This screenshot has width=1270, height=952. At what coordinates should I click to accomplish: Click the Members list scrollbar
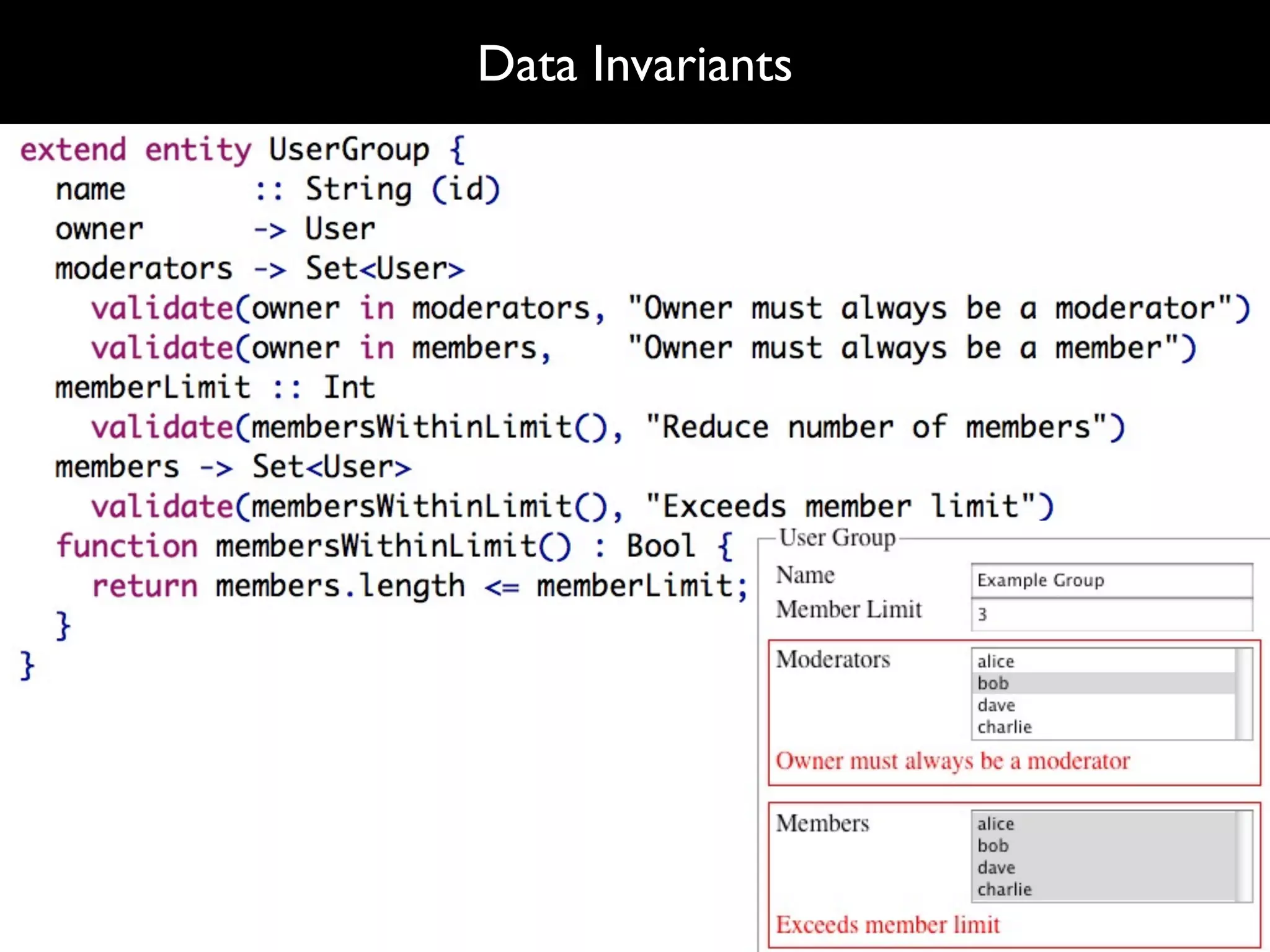click(1243, 857)
